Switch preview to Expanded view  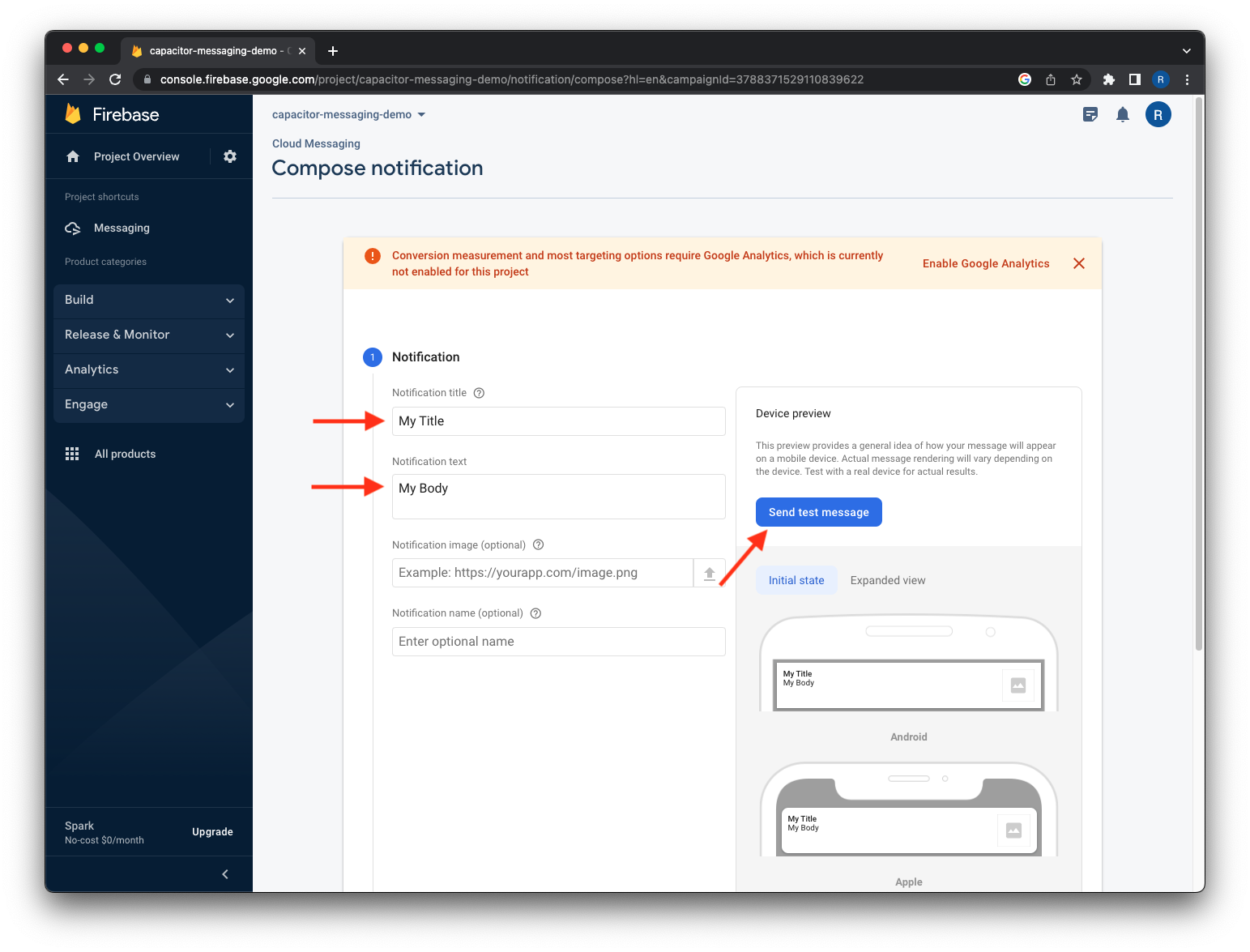point(887,580)
